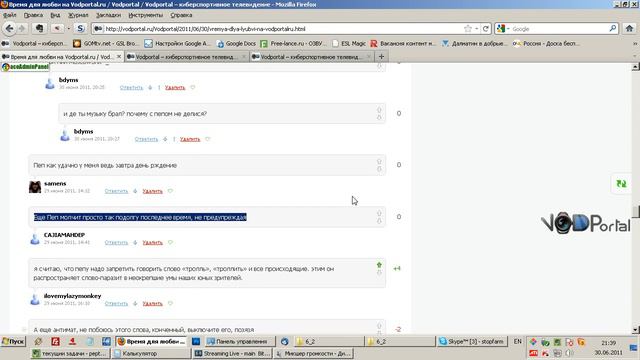Open the Правка menu

pyautogui.click(x=33, y=15)
